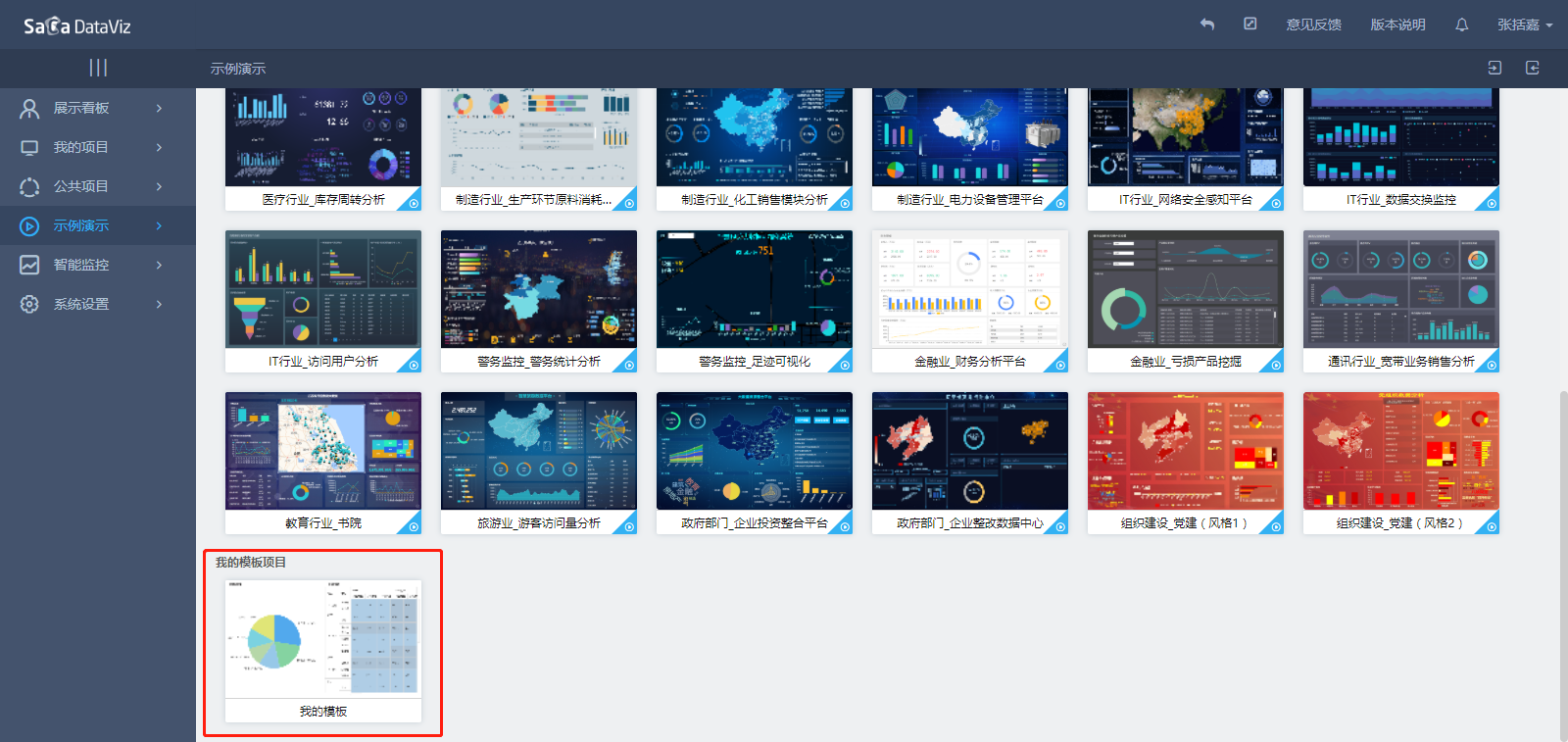Preview 组织建设_党建（风格1） via corner icon
The height and width of the screenshot is (742, 1568).
1276,526
